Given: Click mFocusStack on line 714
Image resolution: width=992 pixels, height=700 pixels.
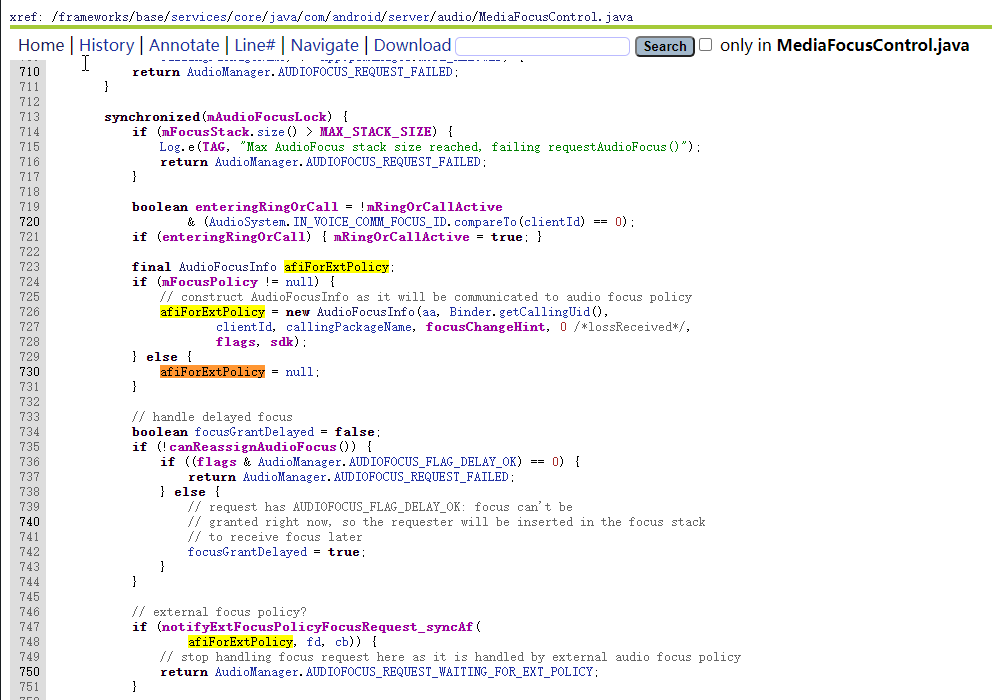Looking at the screenshot, I should click(x=205, y=132).
